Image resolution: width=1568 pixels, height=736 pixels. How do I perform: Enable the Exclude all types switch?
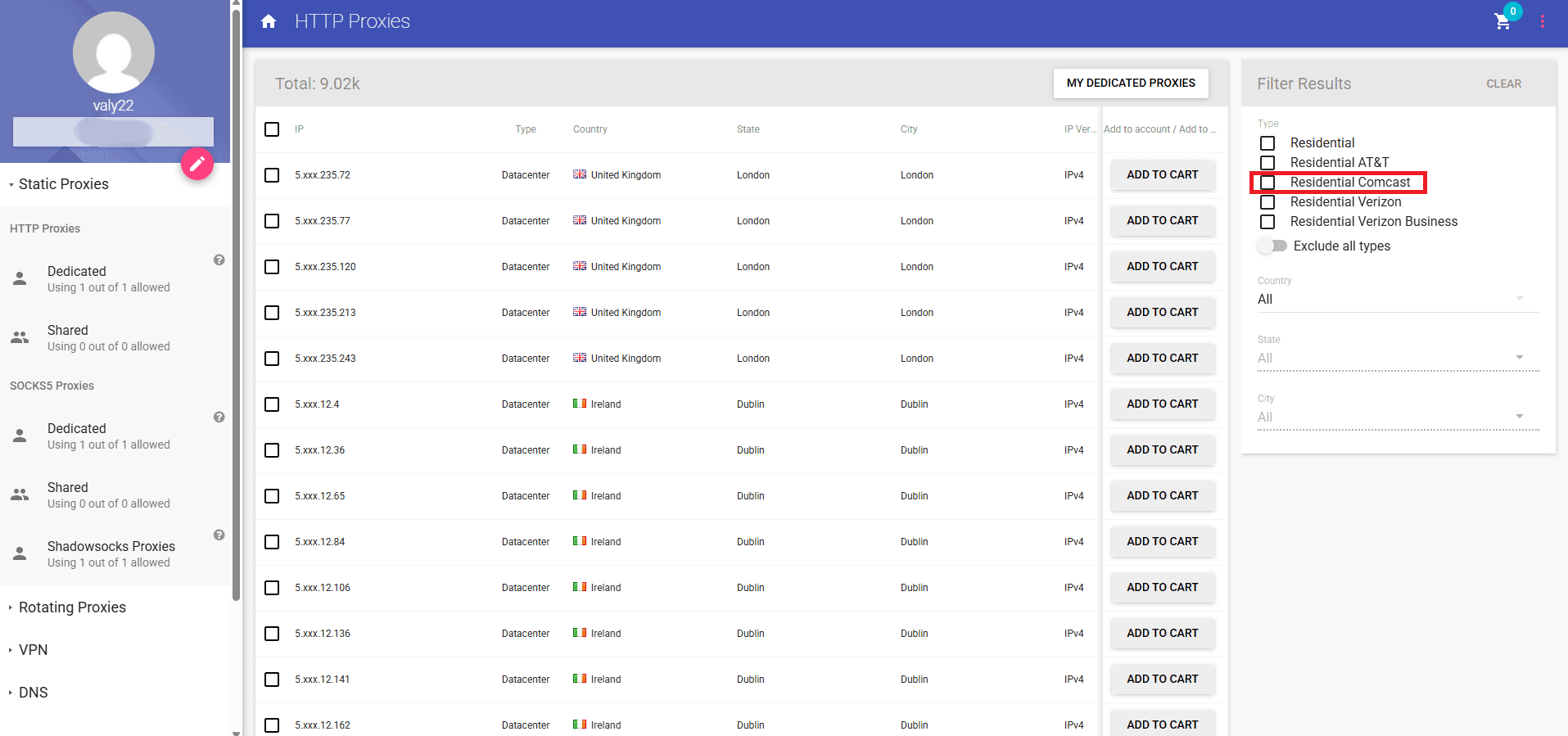click(1273, 246)
